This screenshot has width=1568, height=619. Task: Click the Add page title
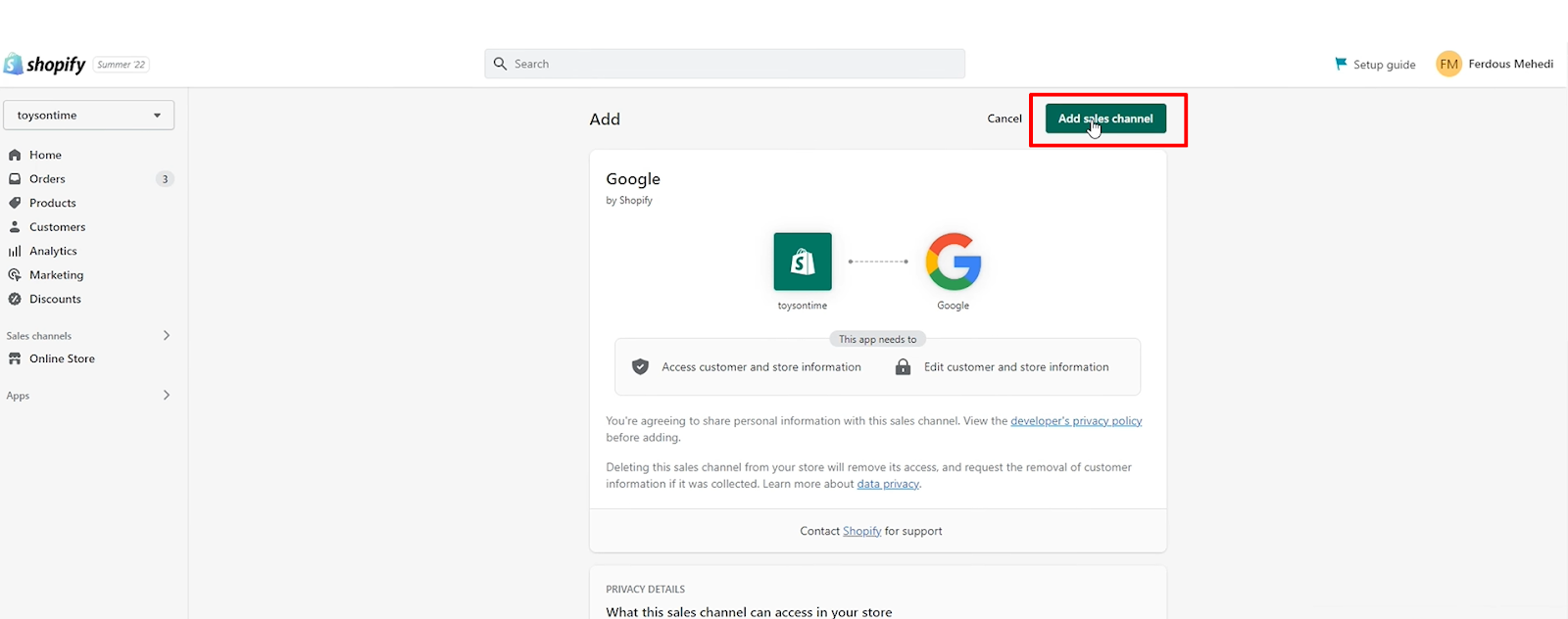pos(605,119)
